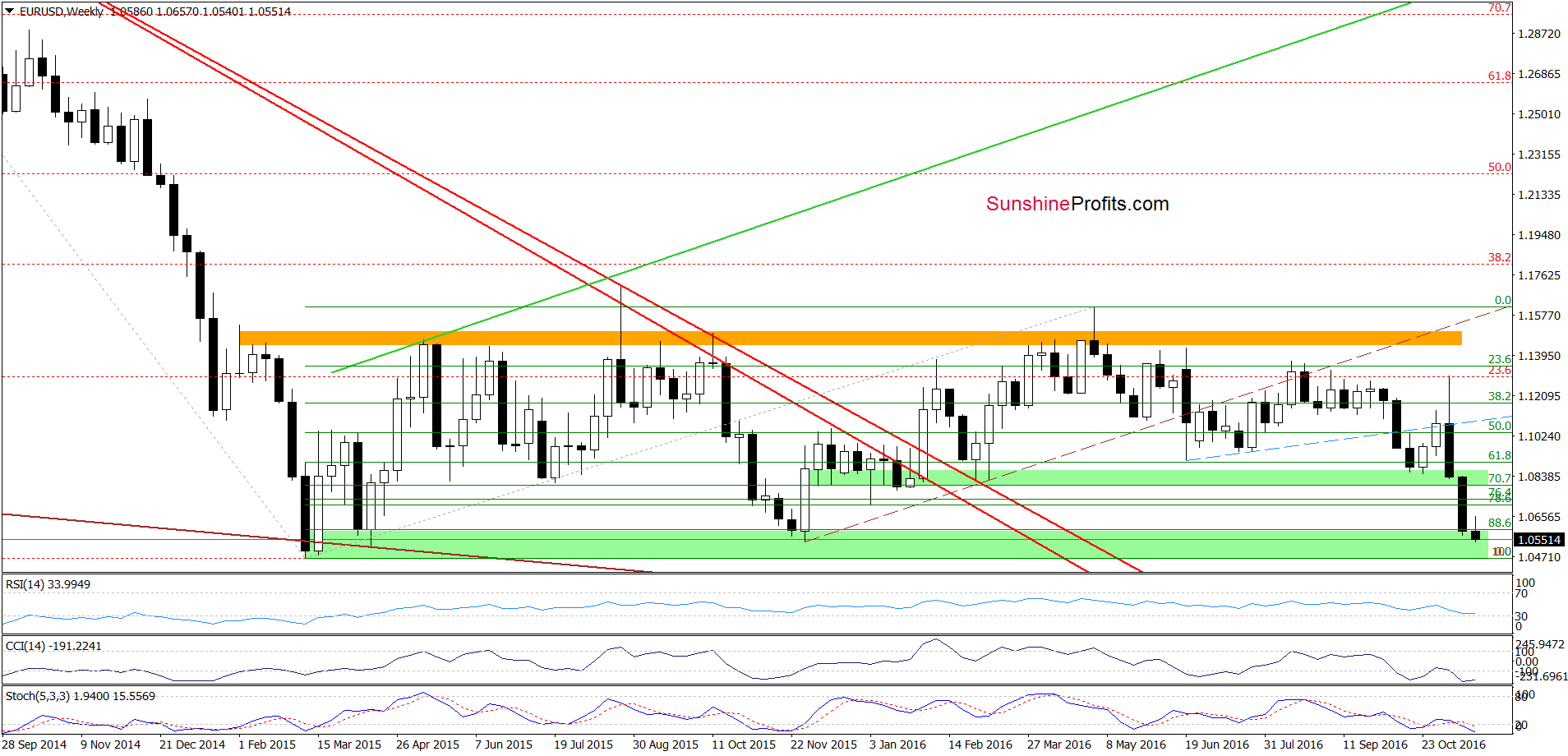
Task: Click the 1.26865 price axis label
Action: click(1538, 74)
